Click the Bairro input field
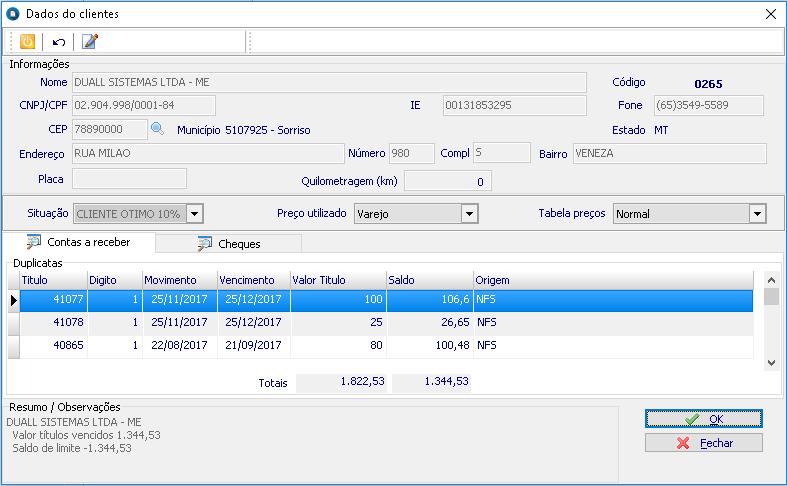The width and height of the screenshot is (787, 486). coord(670,153)
